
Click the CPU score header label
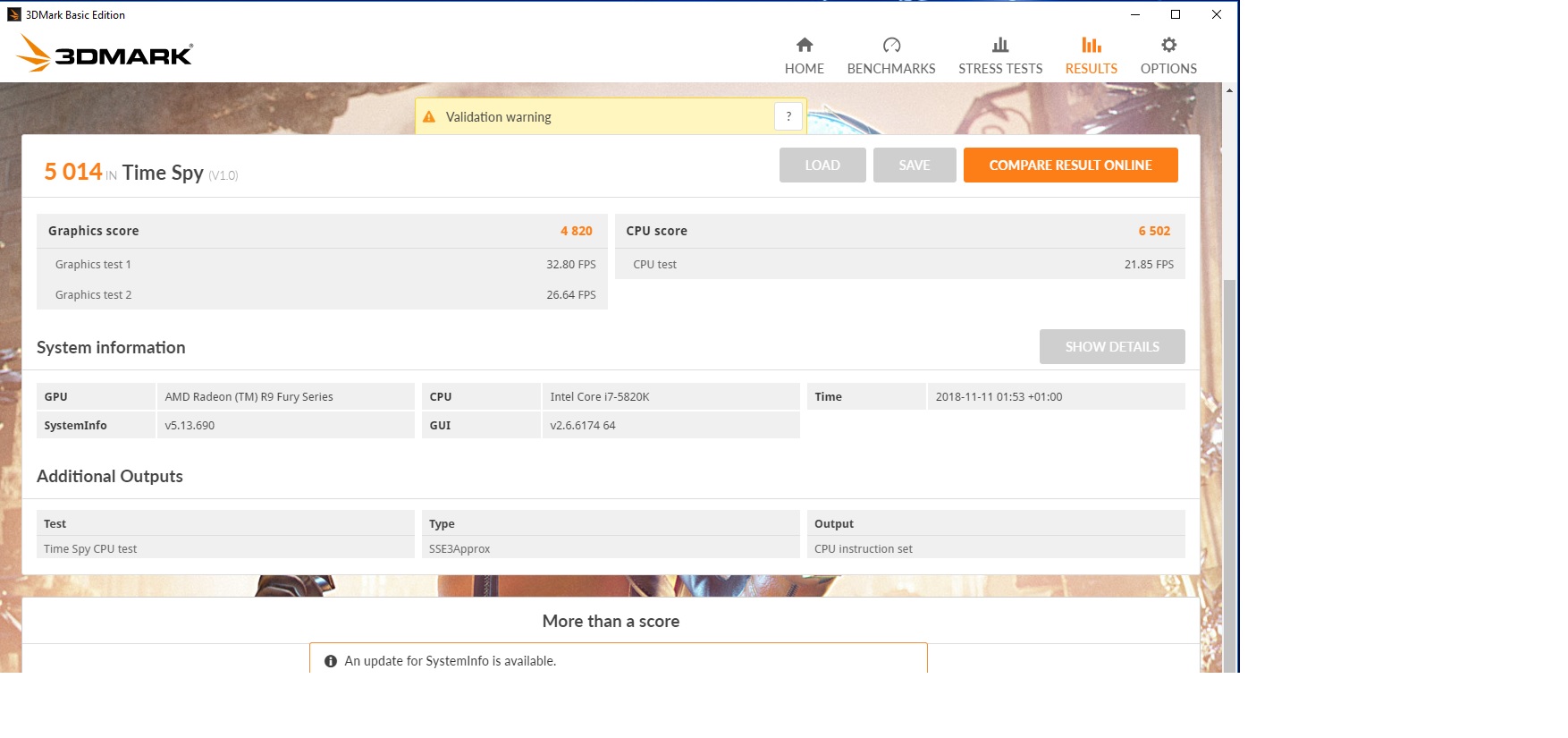(657, 231)
